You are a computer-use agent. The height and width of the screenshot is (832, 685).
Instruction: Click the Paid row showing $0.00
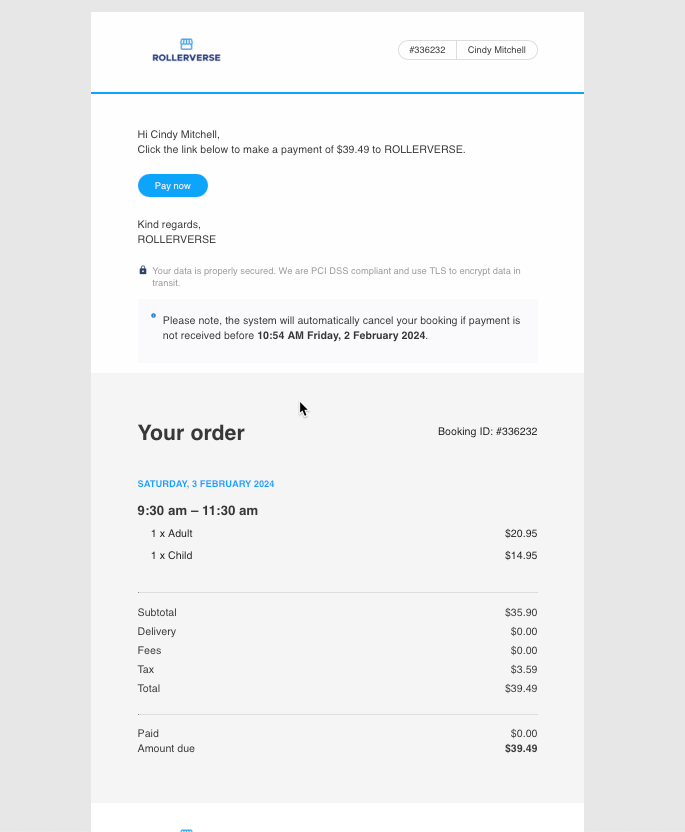(x=147, y=733)
